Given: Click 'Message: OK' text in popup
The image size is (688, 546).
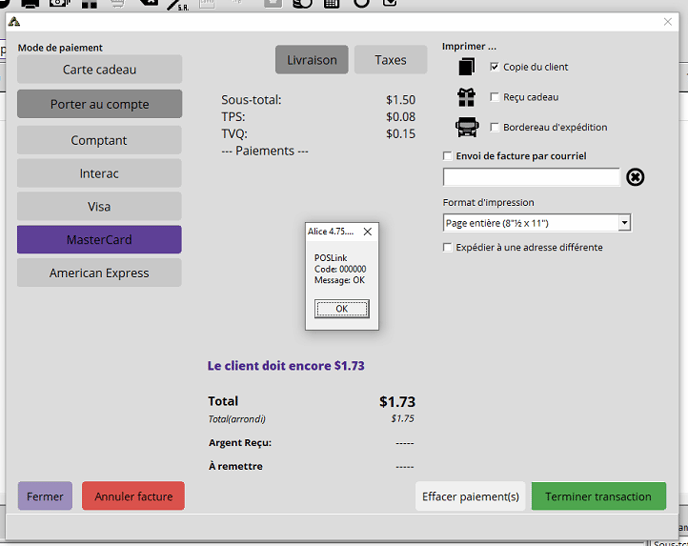Looking at the screenshot, I should pos(339,280).
